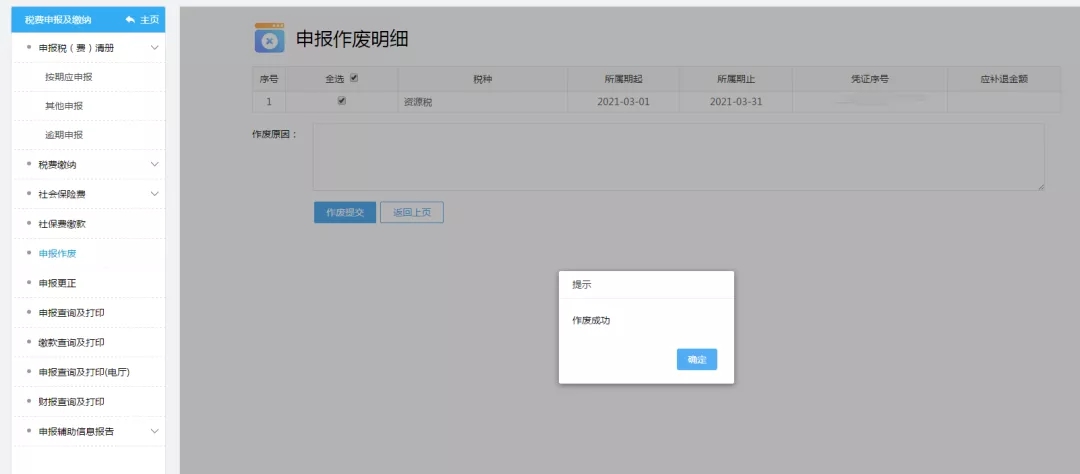
Task: Click the 所属期止 column header
Action: (736, 79)
